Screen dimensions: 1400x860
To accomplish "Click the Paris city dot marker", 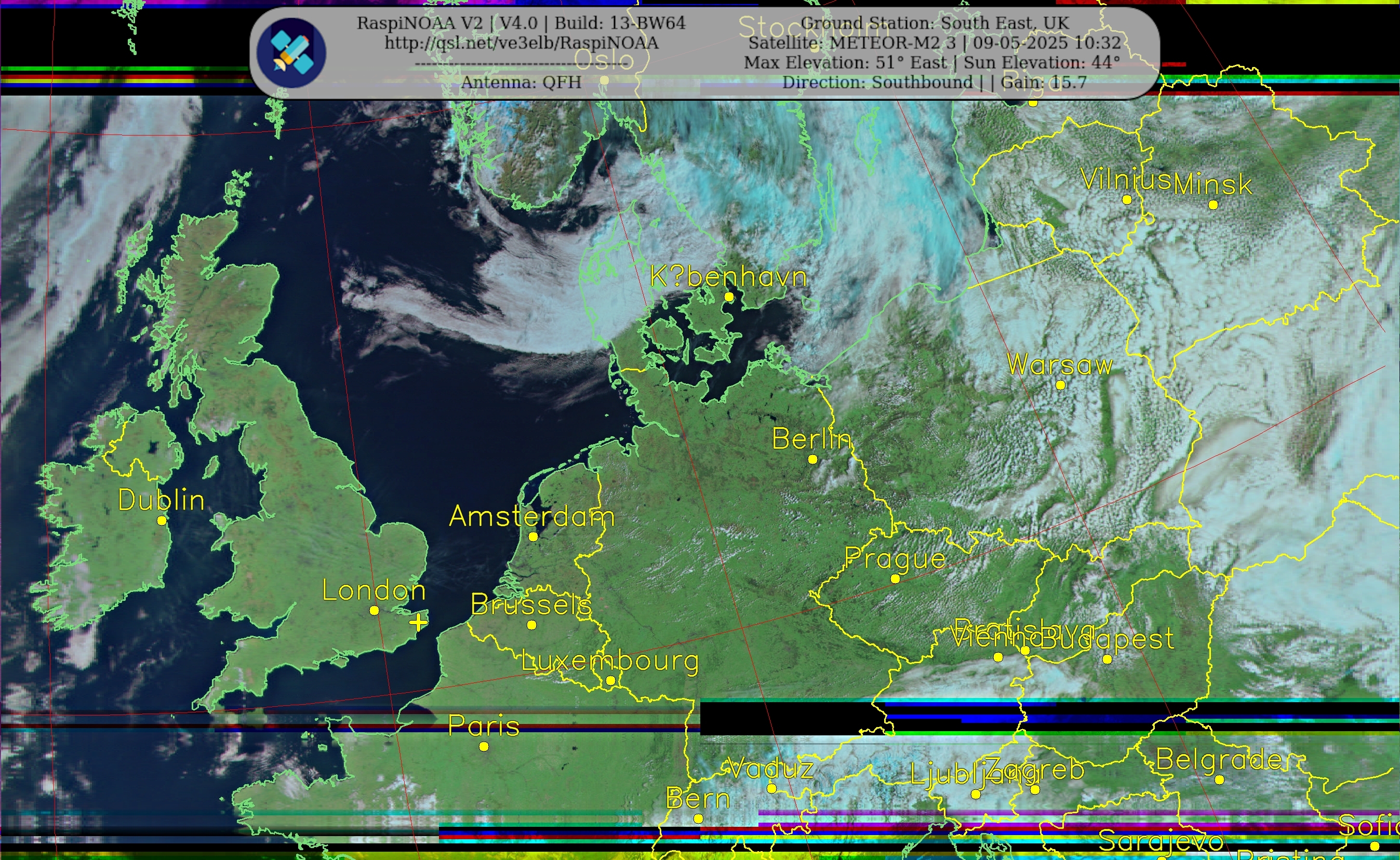I will point(484,747).
